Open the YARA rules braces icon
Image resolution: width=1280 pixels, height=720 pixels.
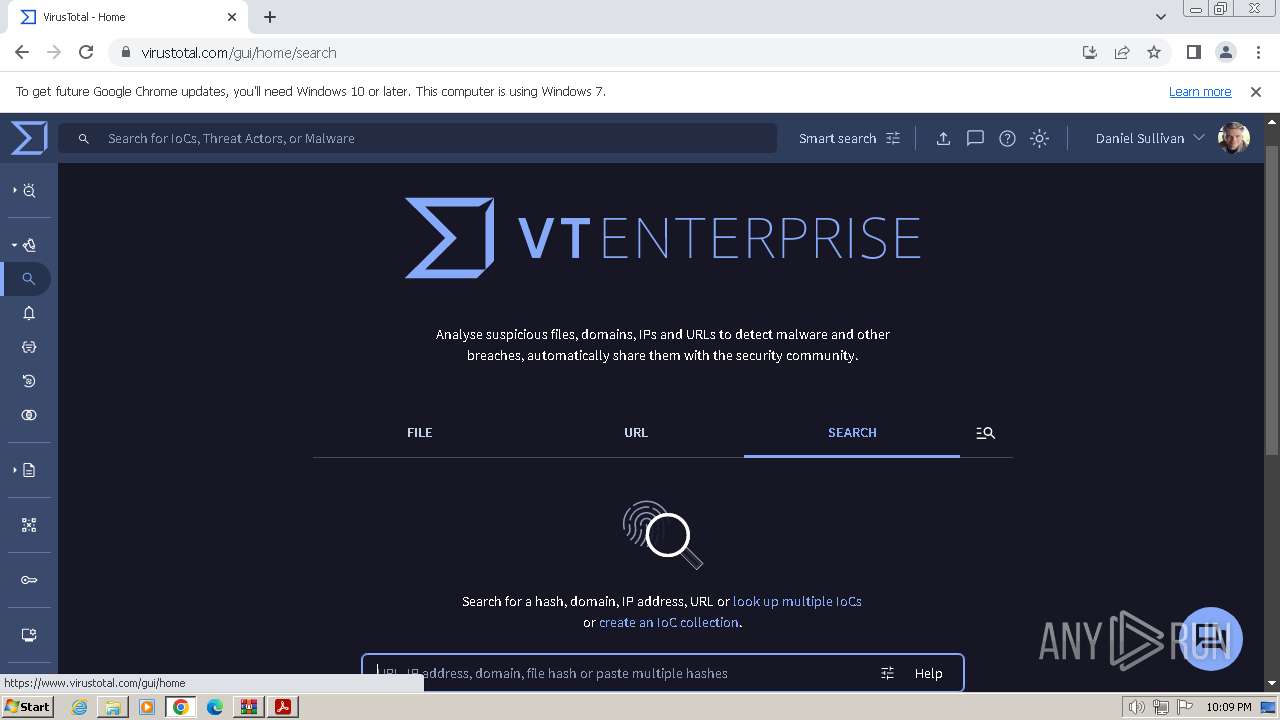click(x=29, y=347)
